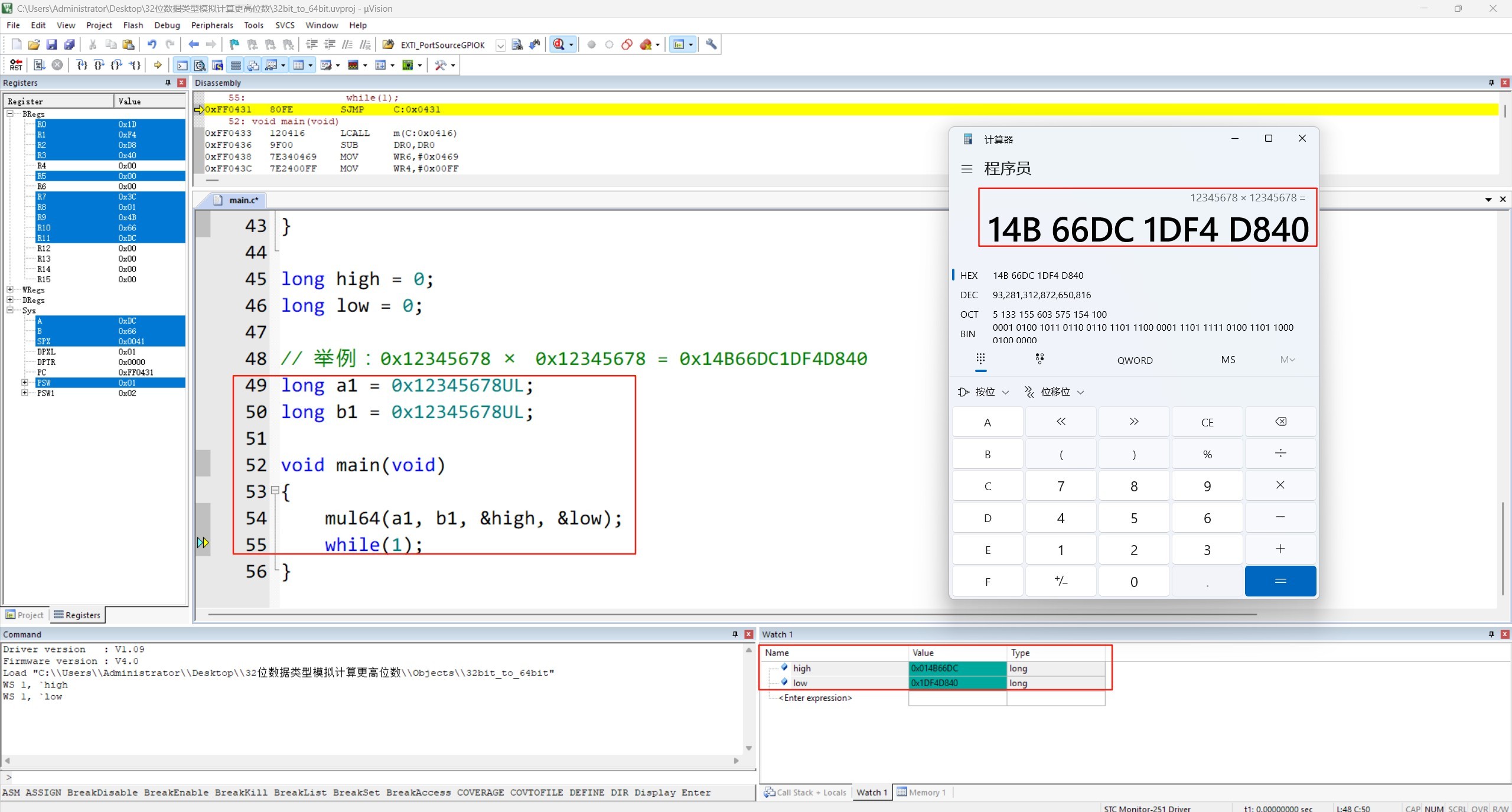The width and height of the screenshot is (1512, 812).
Task: Toggle the Symbols Window icon
Action: (218, 65)
